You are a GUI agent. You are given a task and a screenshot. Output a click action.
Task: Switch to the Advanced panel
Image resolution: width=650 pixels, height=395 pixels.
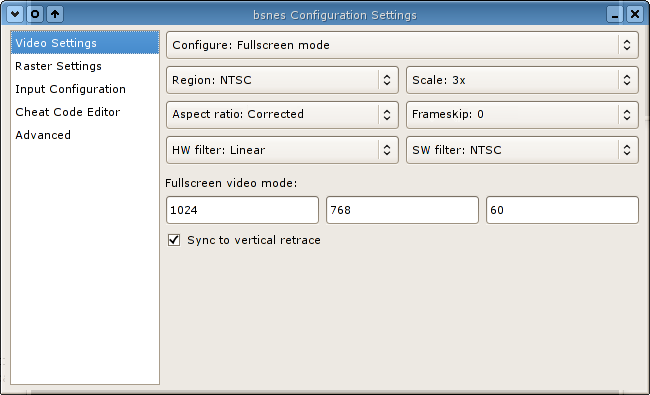[85, 135]
